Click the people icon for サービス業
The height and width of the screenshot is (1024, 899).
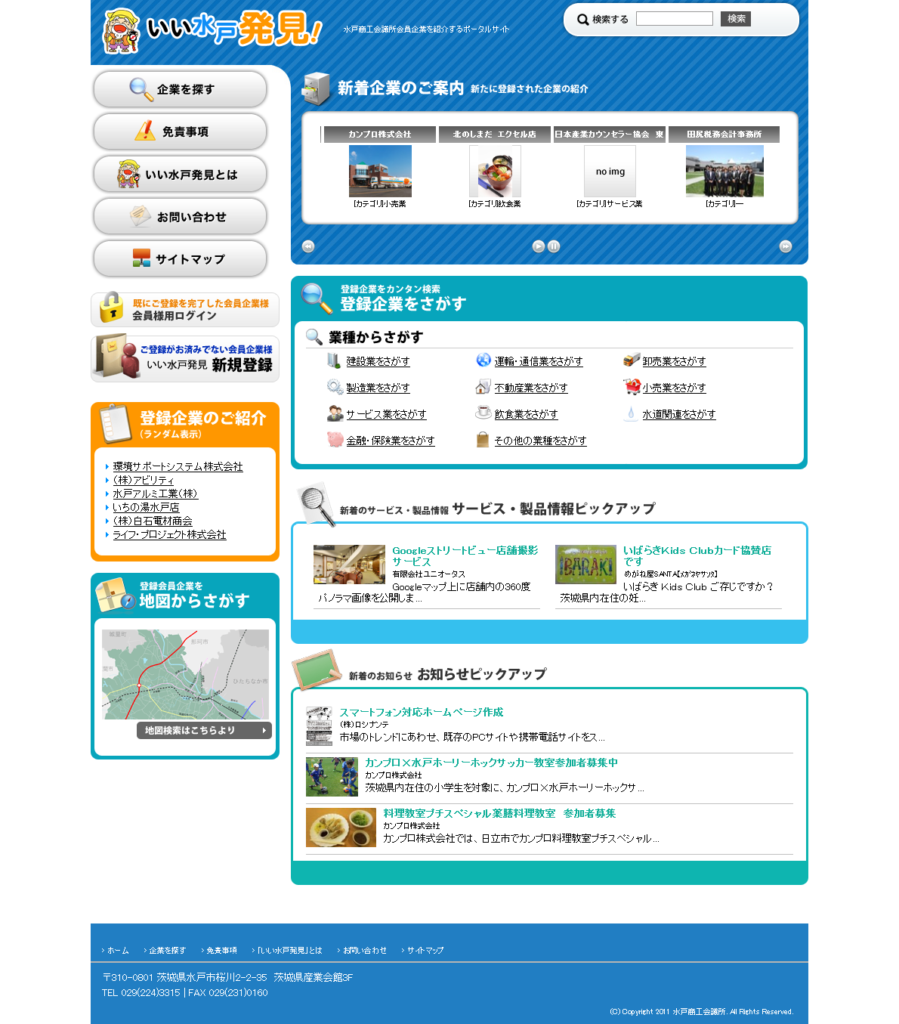(334, 413)
